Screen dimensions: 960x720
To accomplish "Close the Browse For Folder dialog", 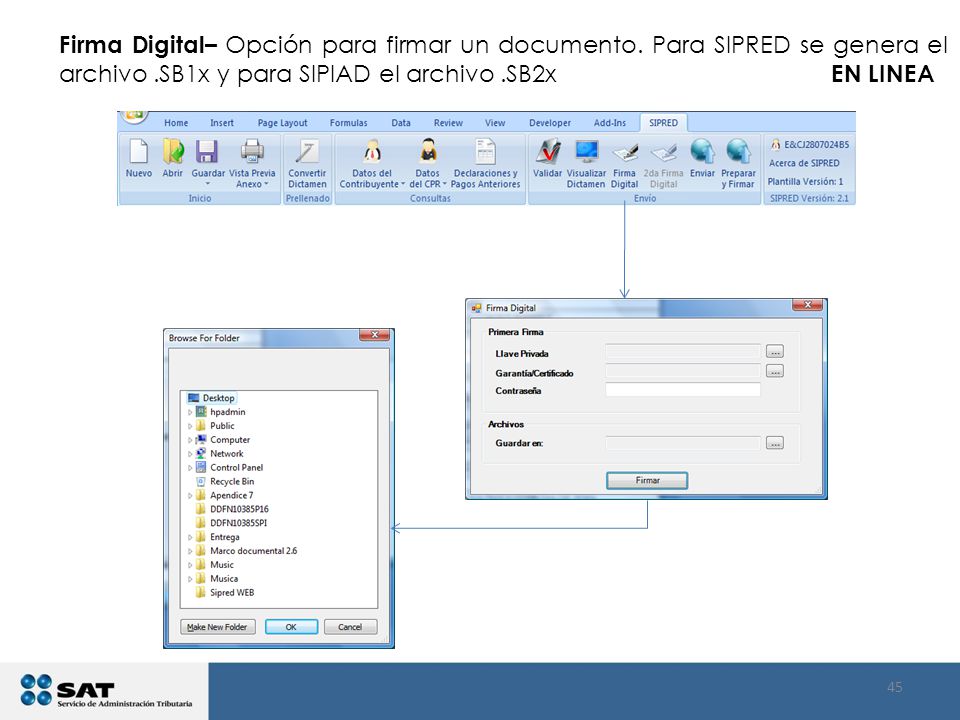I will pos(375,335).
